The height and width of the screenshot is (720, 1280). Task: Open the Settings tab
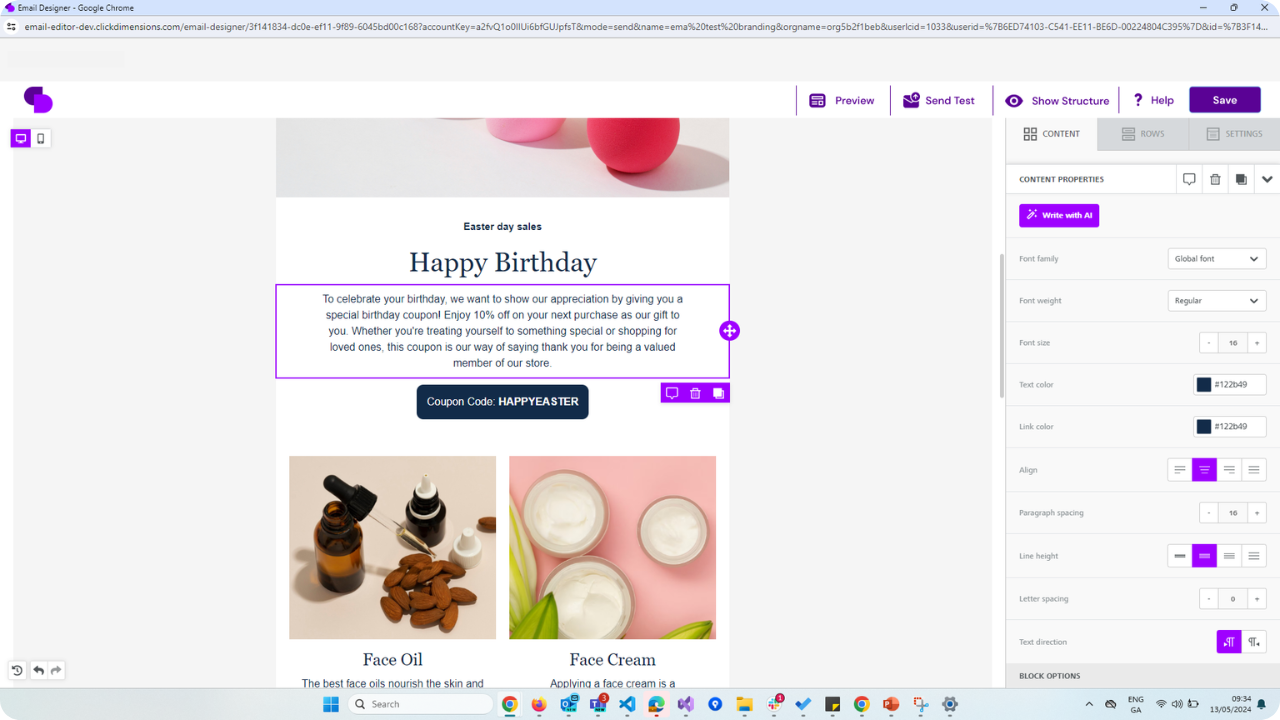[1234, 134]
